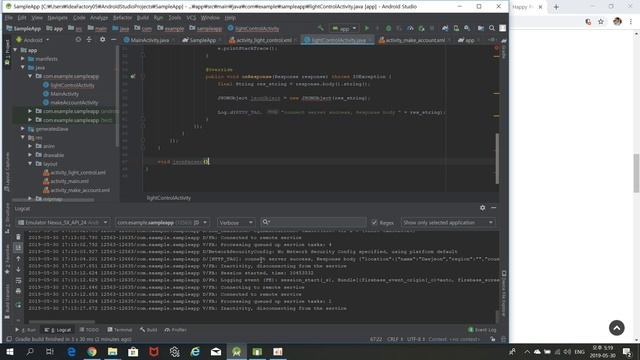Click Scroll to End icon in Logcat
The height and width of the screenshot is (360, 640).
click(18, 248)
